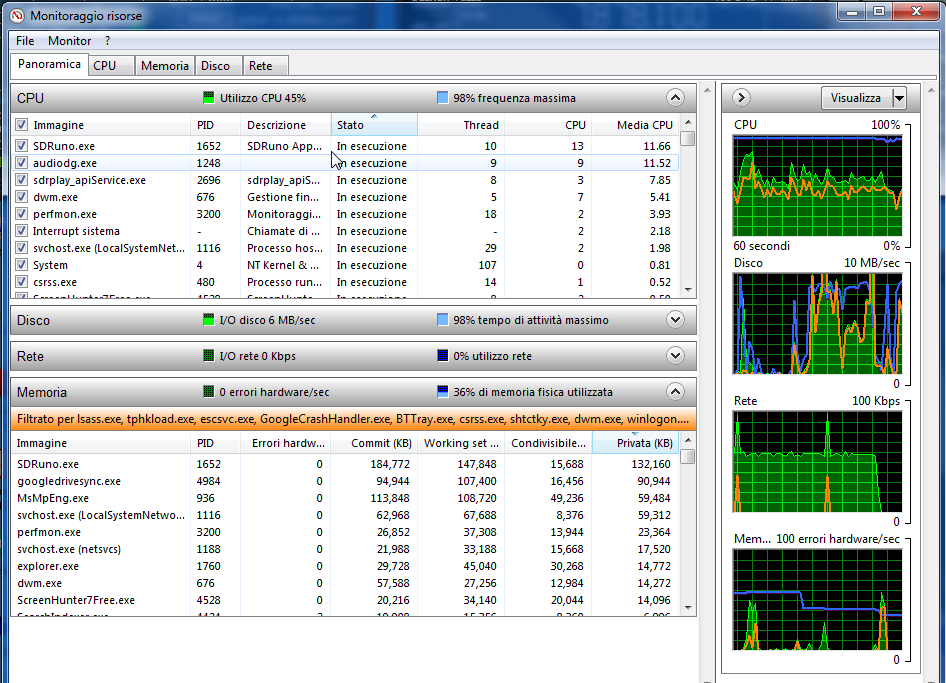Click the orange Filtrato per filter bar
Image resolution: width=946 pixels, height=683 pixels.
(354, 419)
